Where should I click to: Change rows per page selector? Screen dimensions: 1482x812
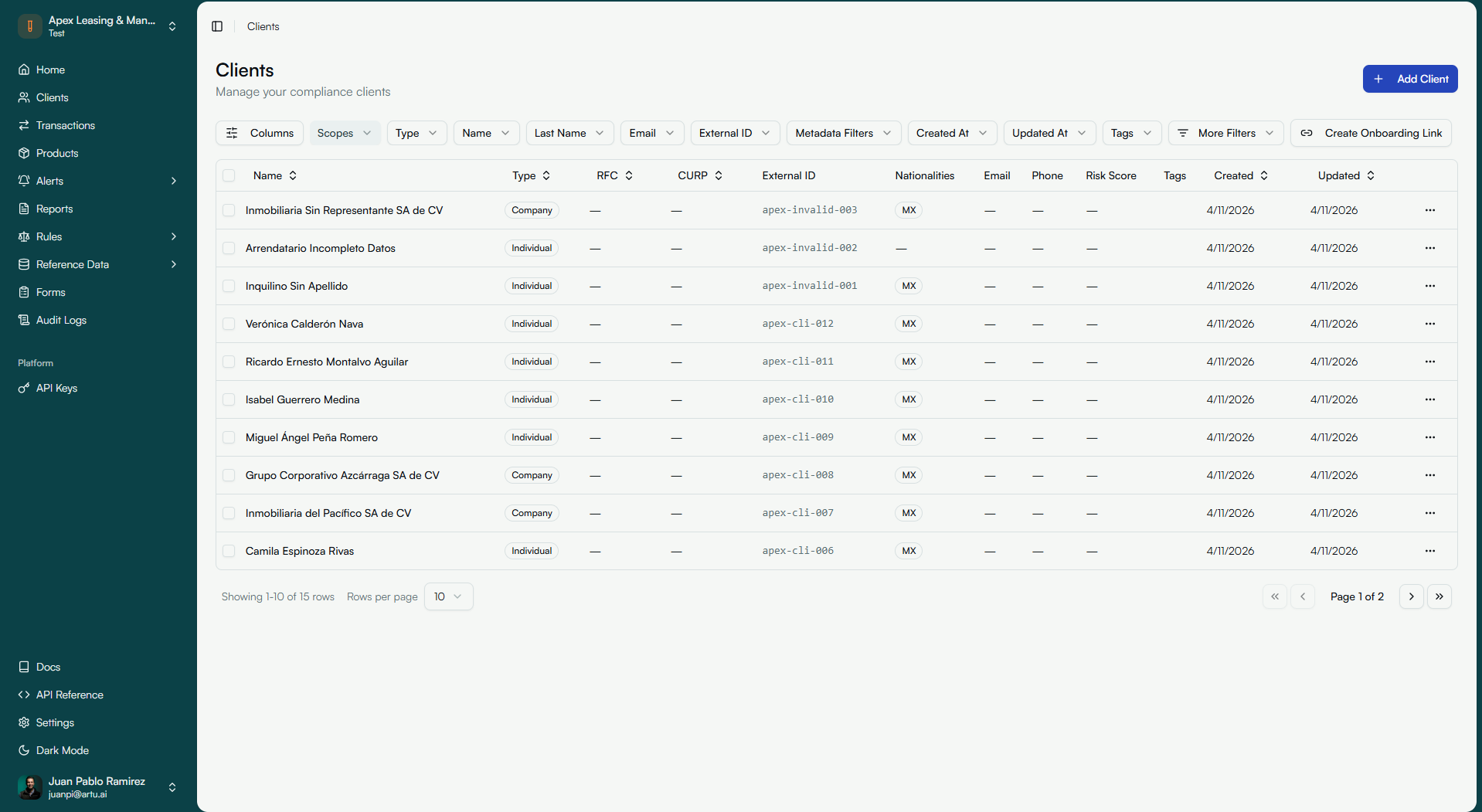448,596
